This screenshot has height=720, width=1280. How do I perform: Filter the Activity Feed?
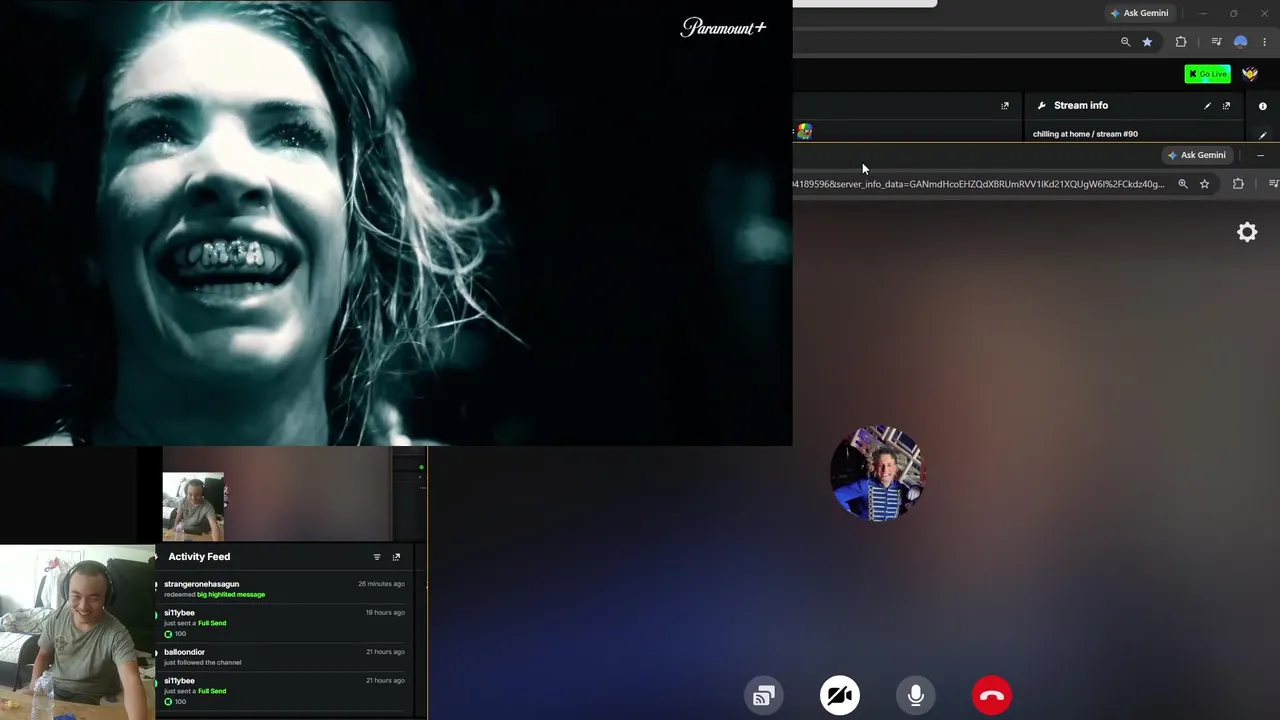point(377,557)
